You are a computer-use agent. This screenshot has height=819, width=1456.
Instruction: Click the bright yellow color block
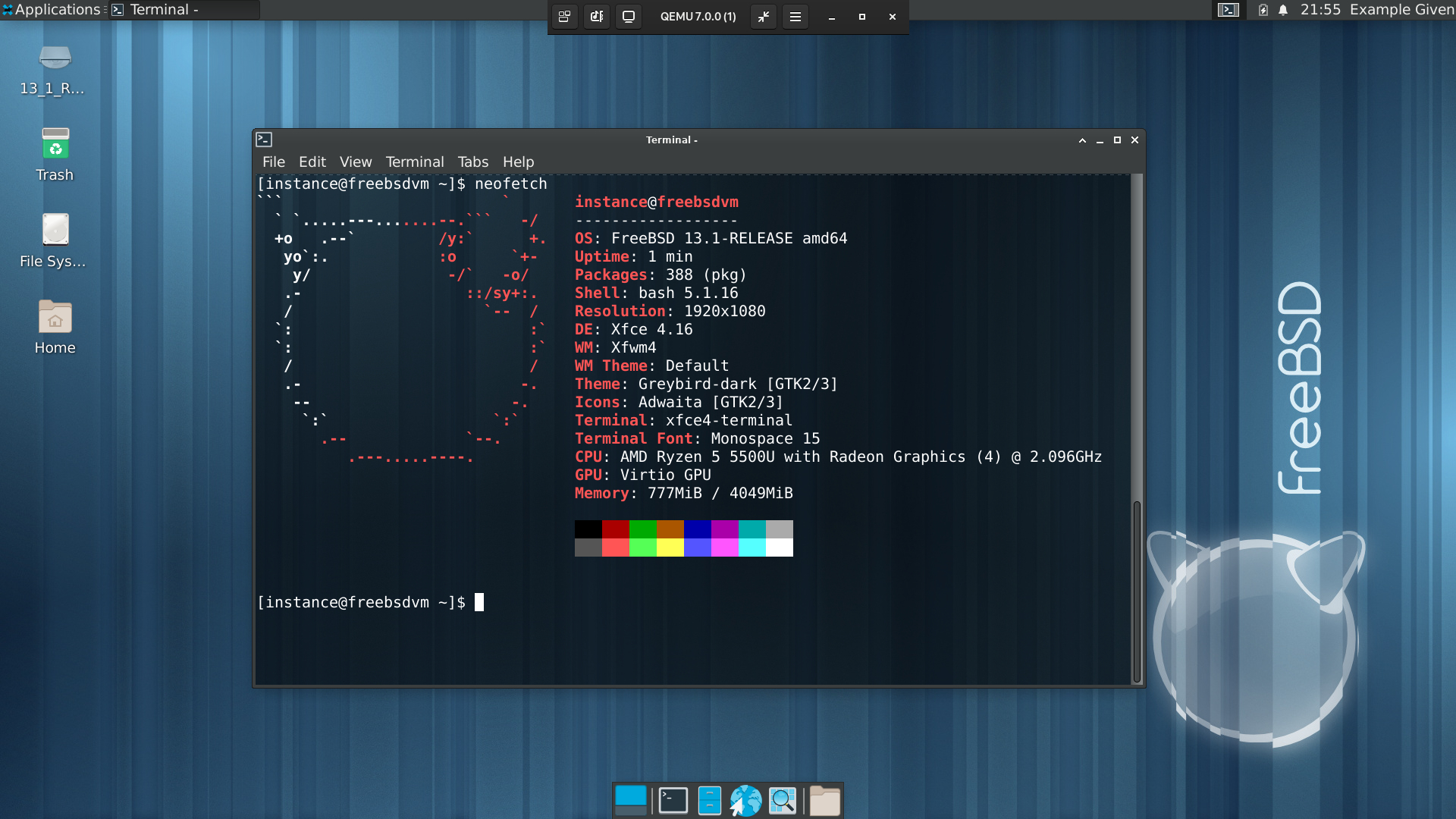coord(670,548)
